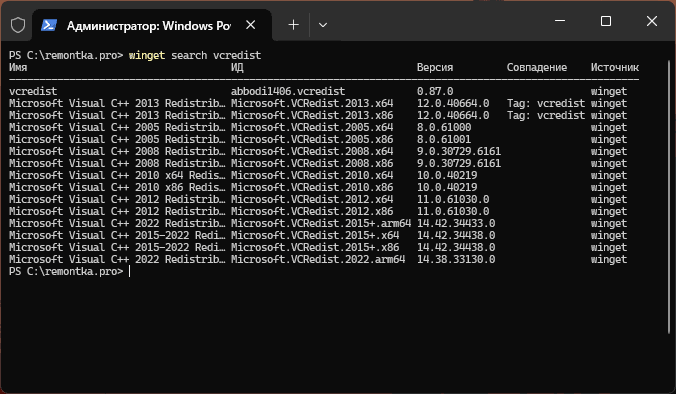Click ID 'Microsoft.VCRedist.2013.x64'
This screenshot has height=394, width=676.
click(x=312, y=103)
